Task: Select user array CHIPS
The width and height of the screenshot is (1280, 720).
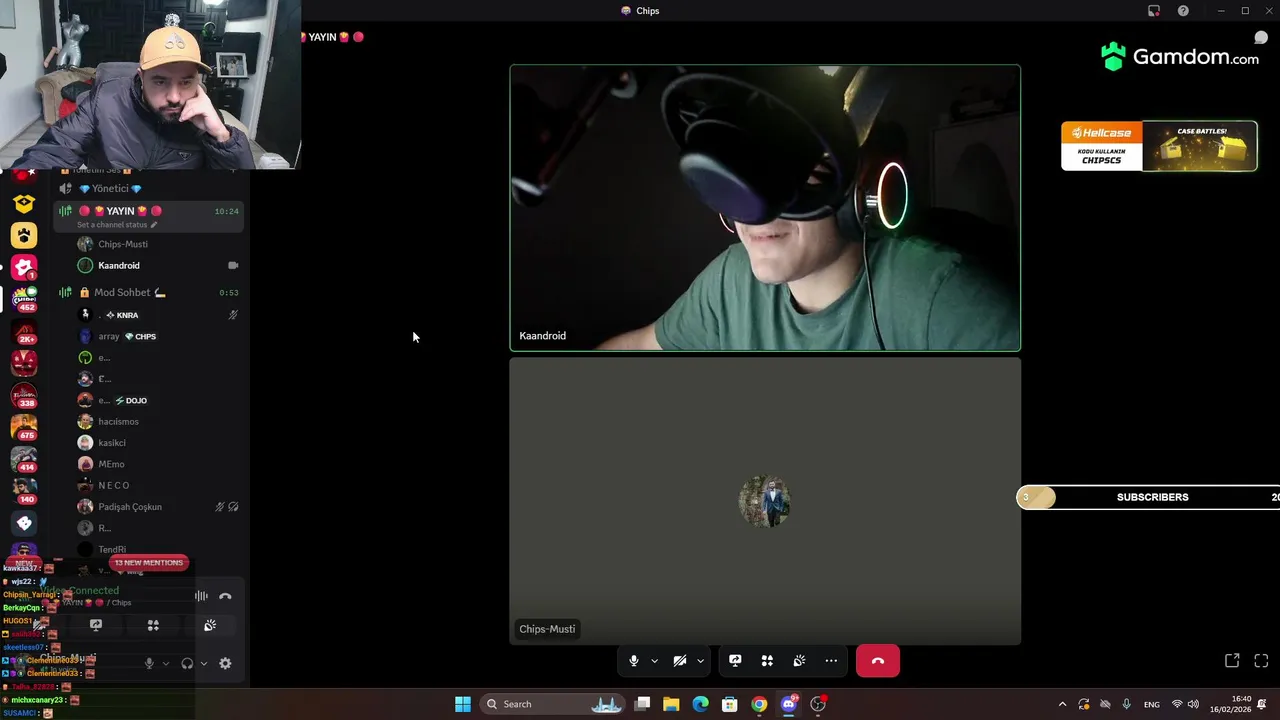Action: click(x=127, y=336)
